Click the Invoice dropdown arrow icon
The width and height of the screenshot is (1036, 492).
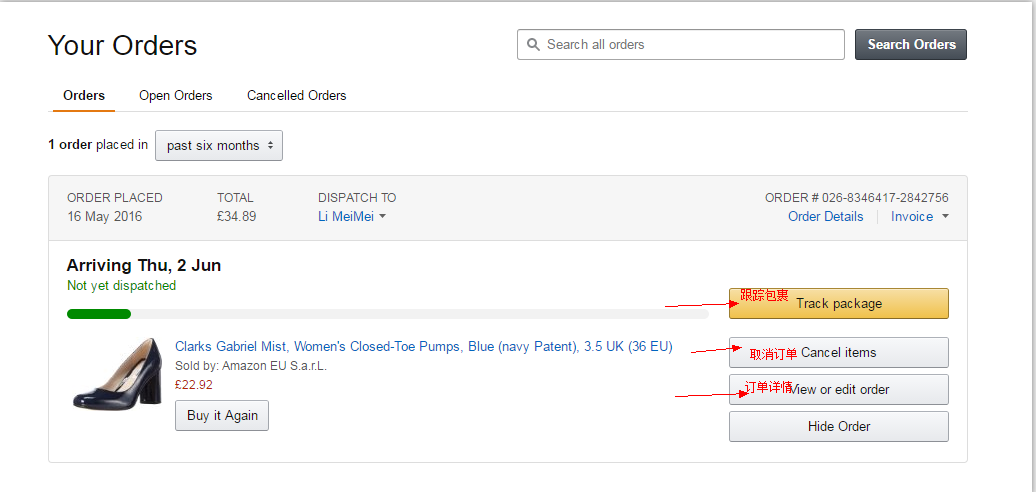click(945, 217)
